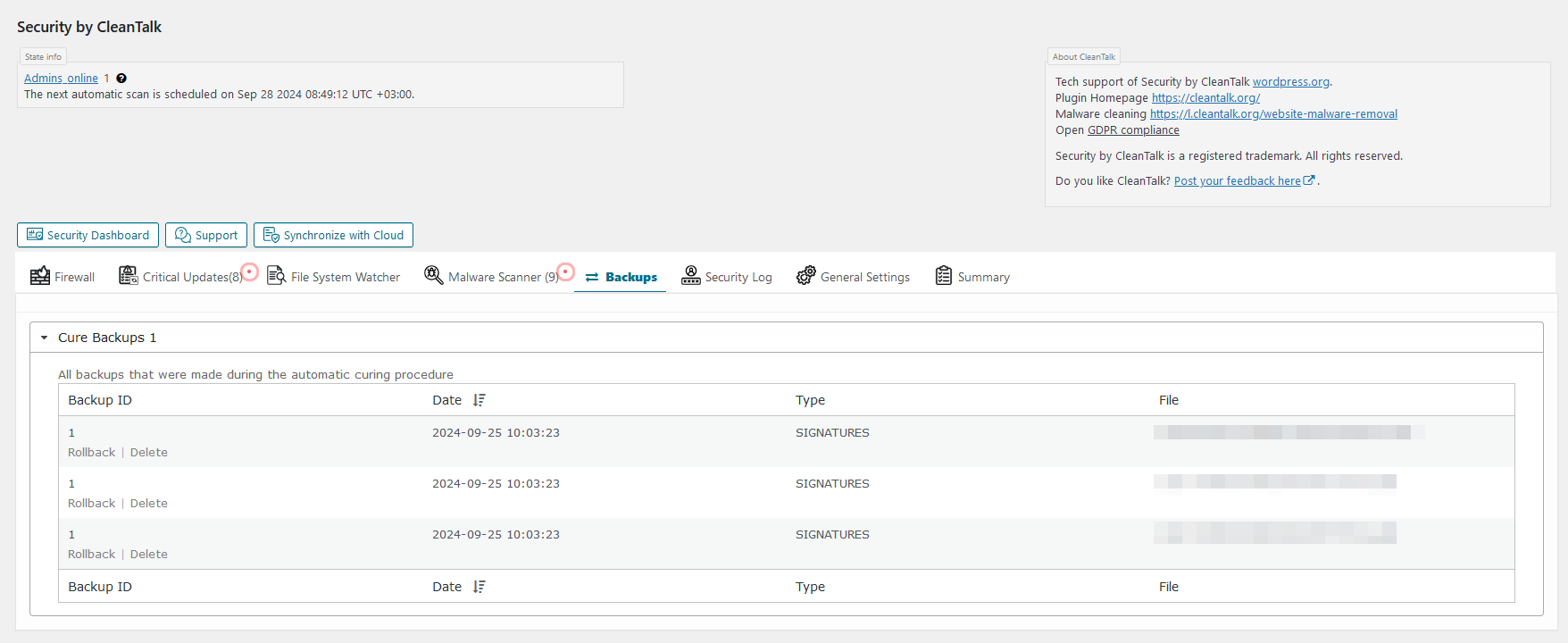Click the top File column header
1568x643 pixels.
(x=1169, y=400)
